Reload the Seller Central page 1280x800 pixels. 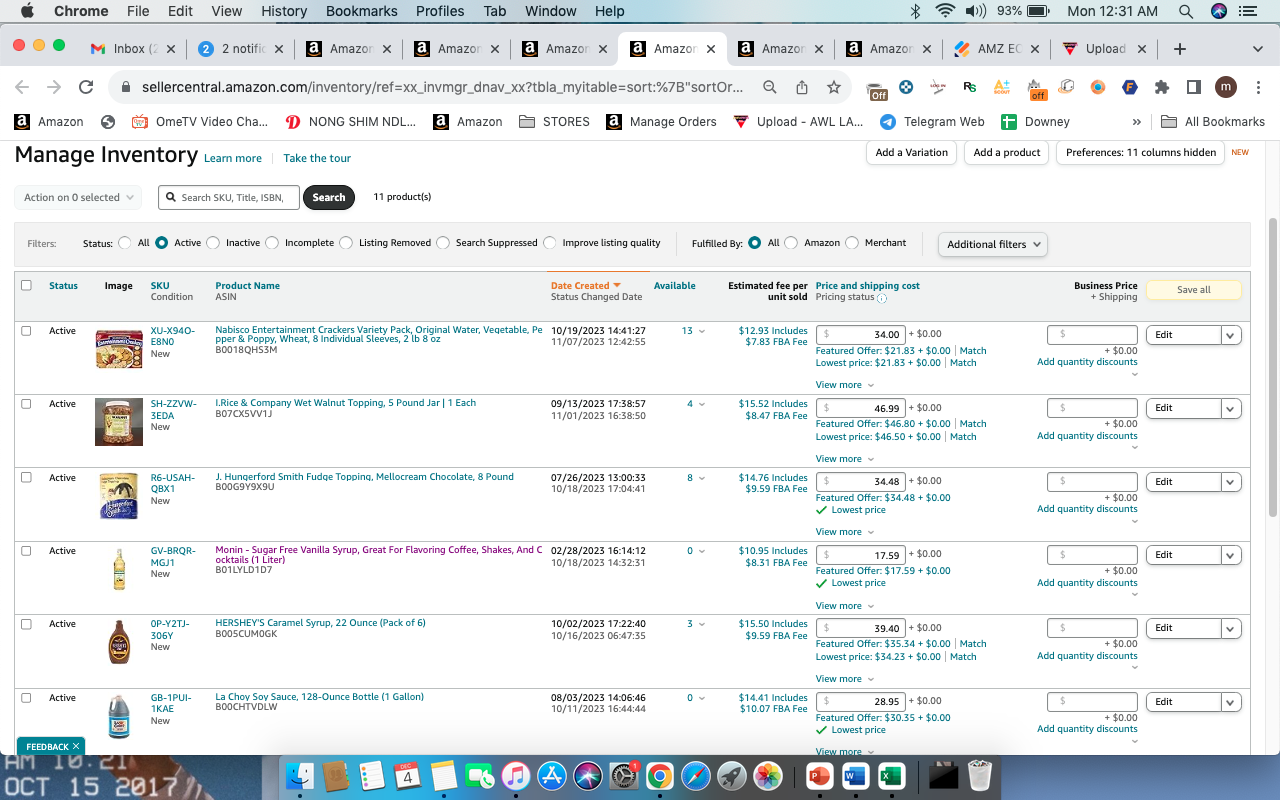(x=86, y=87)
